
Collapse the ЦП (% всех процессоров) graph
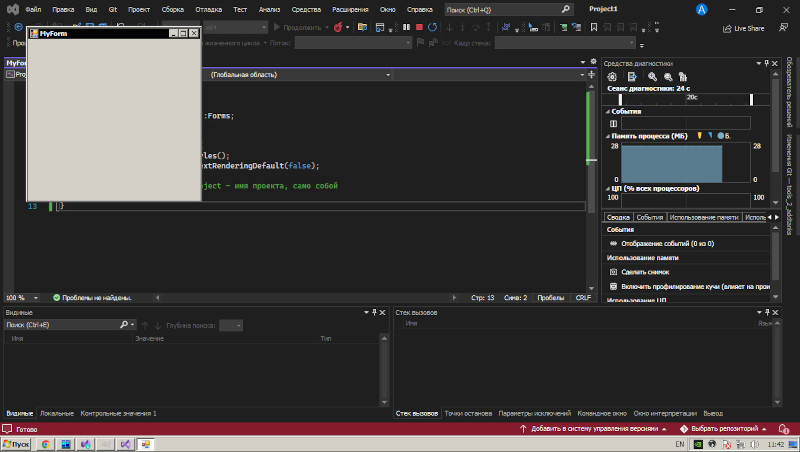click(608, 189)
